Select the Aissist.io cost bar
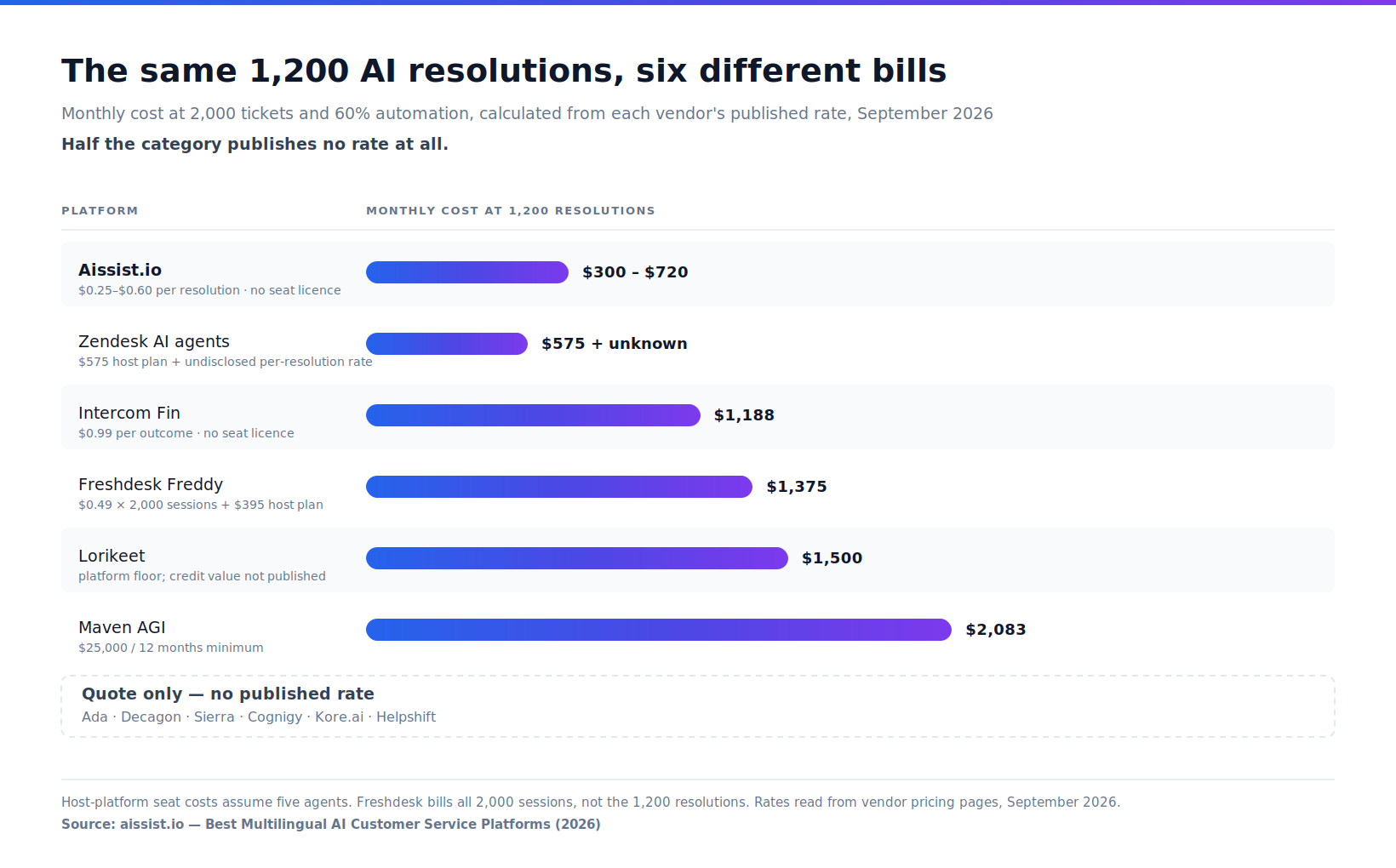 [x=467, y=272]
